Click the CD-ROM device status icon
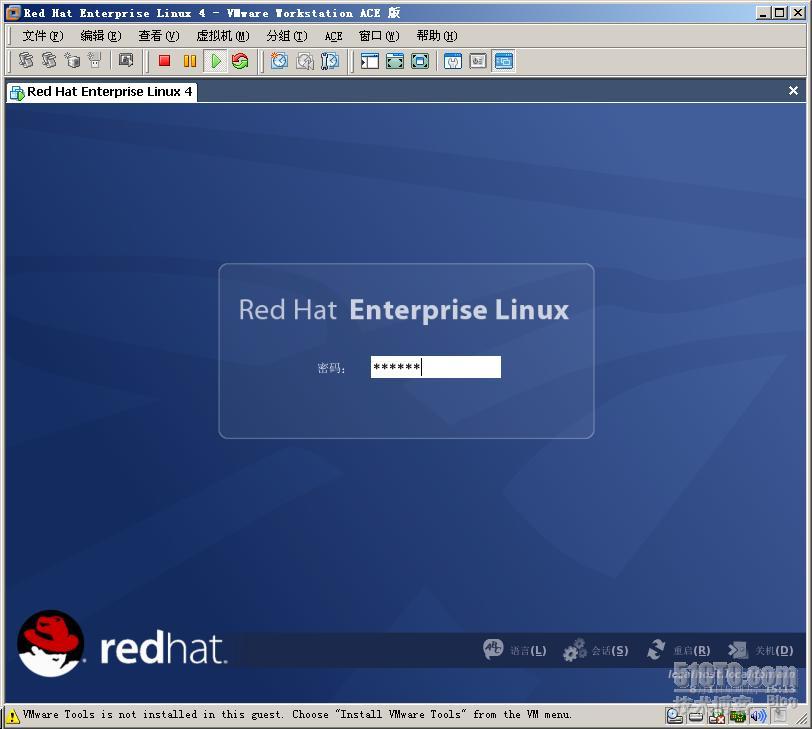812x729 pixels. [674, 716]
